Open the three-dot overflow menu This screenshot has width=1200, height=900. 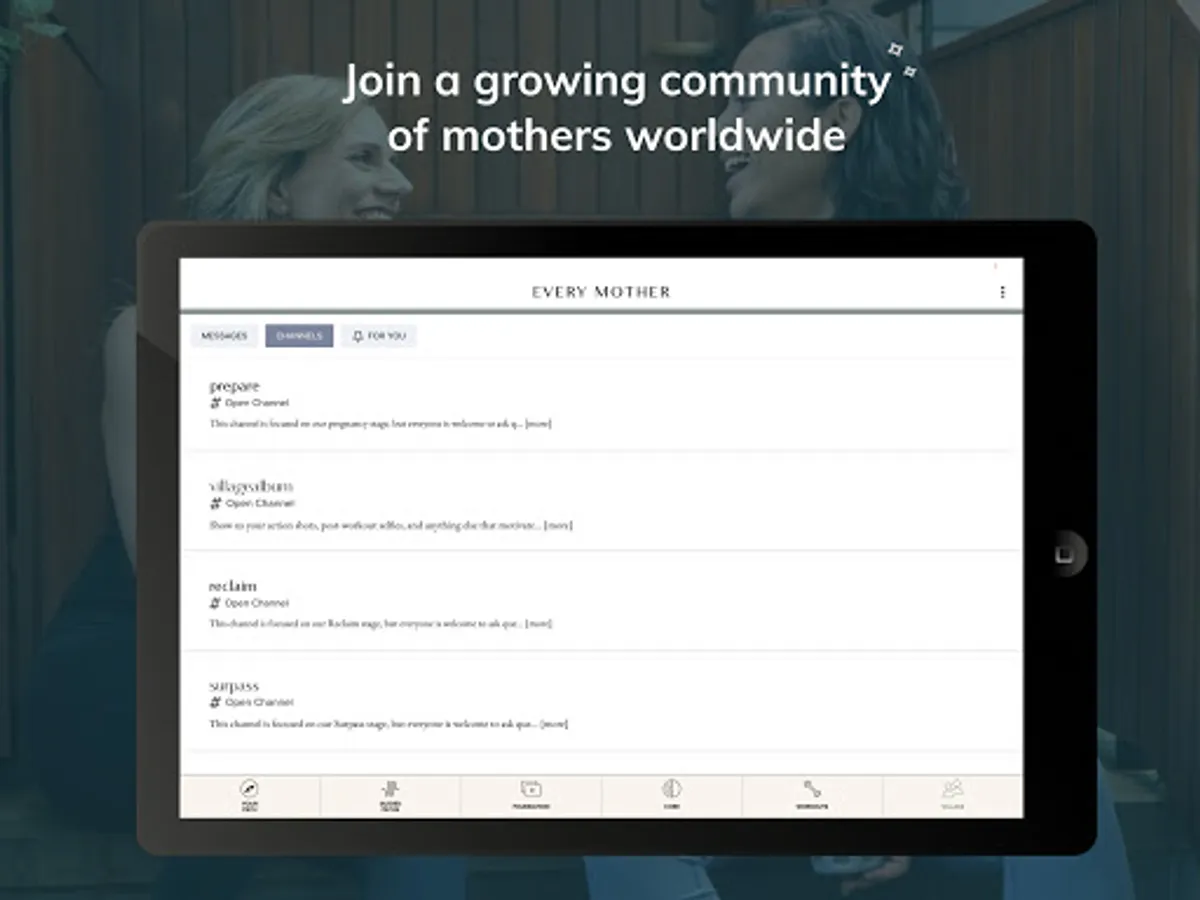(x=1002, y=292)
